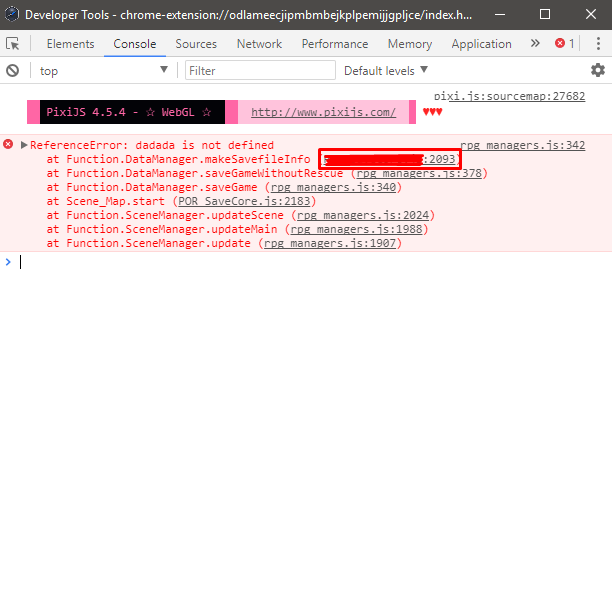Click the console prompt input line
The height and width of the screenshot is (609, 612).
[312, 262]
